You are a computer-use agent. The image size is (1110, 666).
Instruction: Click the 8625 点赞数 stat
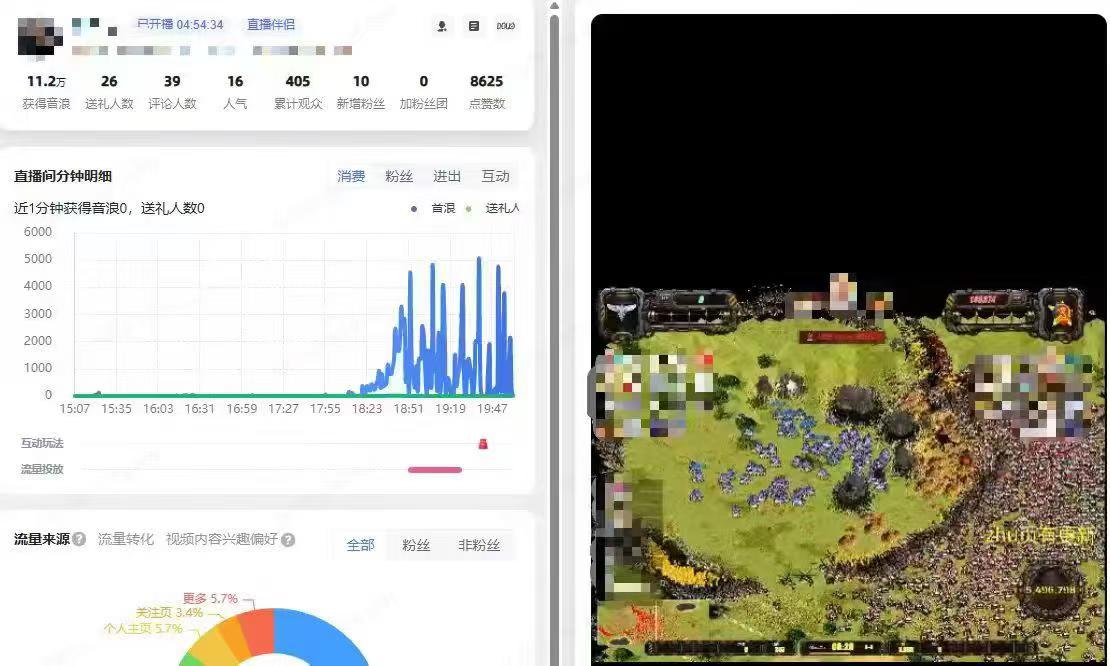pyautogui.click(x=487, y=92)
